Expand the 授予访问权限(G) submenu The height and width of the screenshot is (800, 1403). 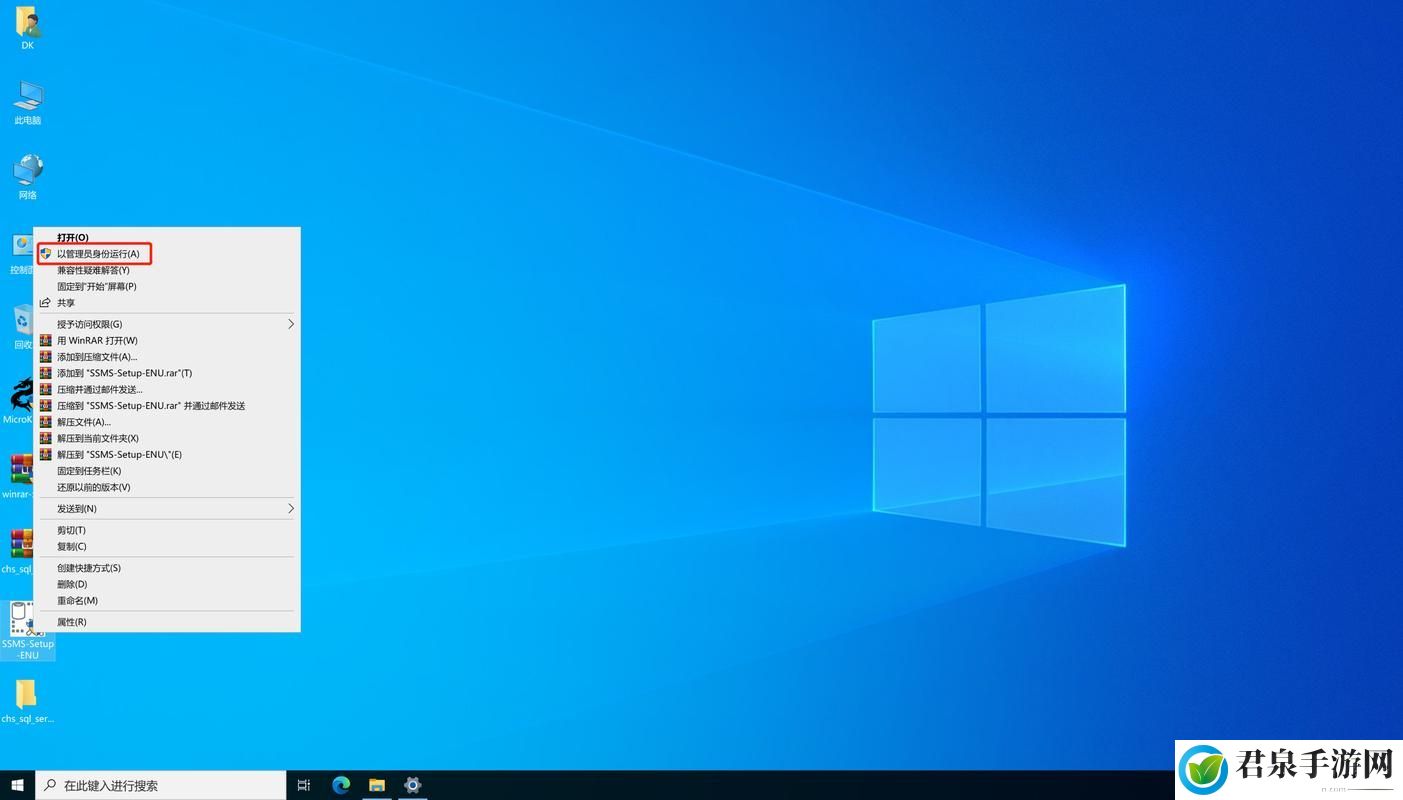[167, 324]
